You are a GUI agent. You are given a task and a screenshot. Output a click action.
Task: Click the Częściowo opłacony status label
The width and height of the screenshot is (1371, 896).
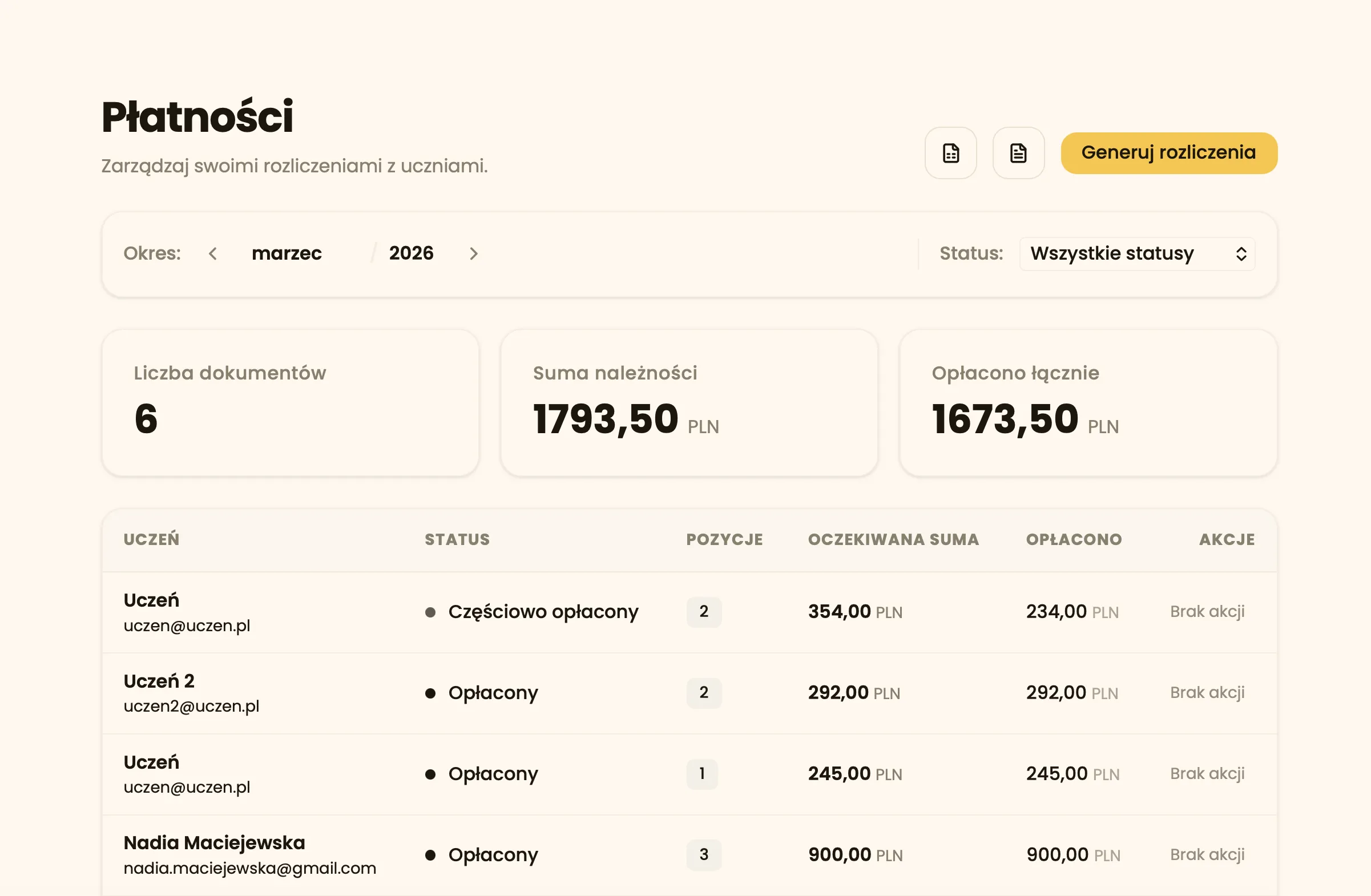(543, 612)
